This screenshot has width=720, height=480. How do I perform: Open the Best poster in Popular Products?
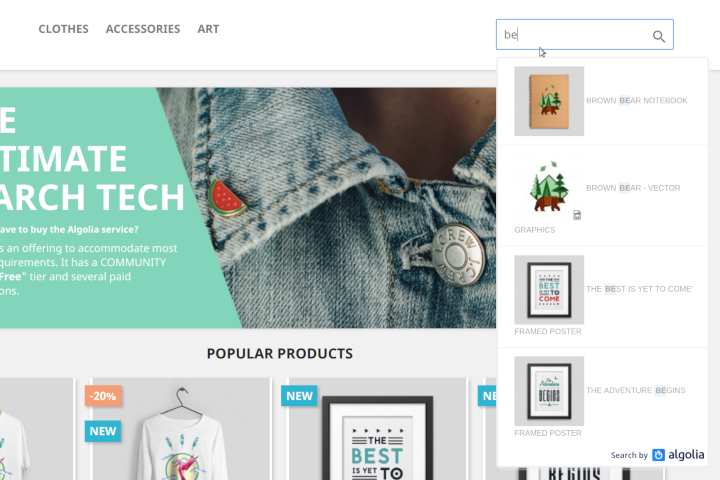(377, 429)
